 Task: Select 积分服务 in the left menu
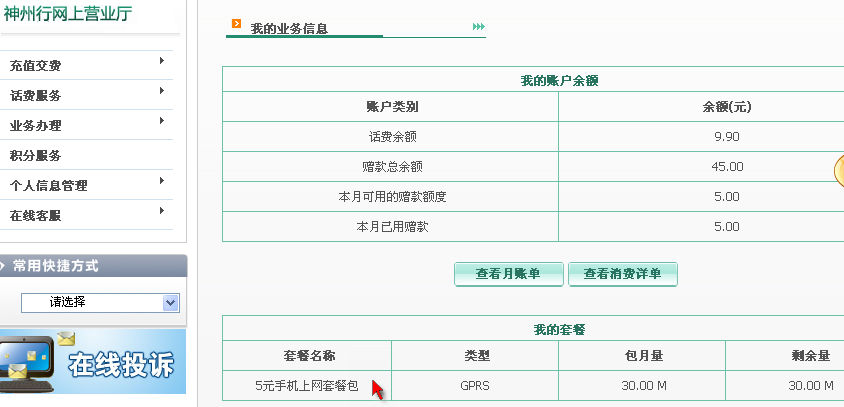(x=36, y=156)
